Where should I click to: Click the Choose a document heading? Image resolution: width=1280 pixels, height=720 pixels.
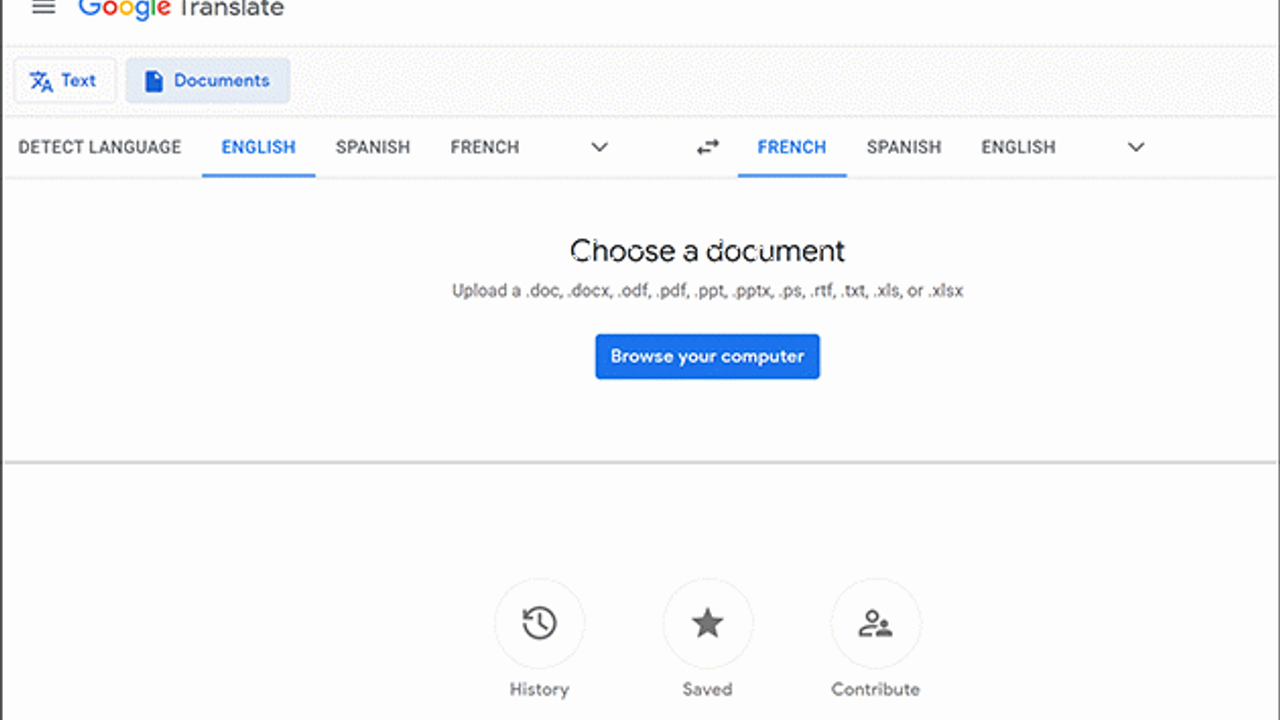point(707,250)
